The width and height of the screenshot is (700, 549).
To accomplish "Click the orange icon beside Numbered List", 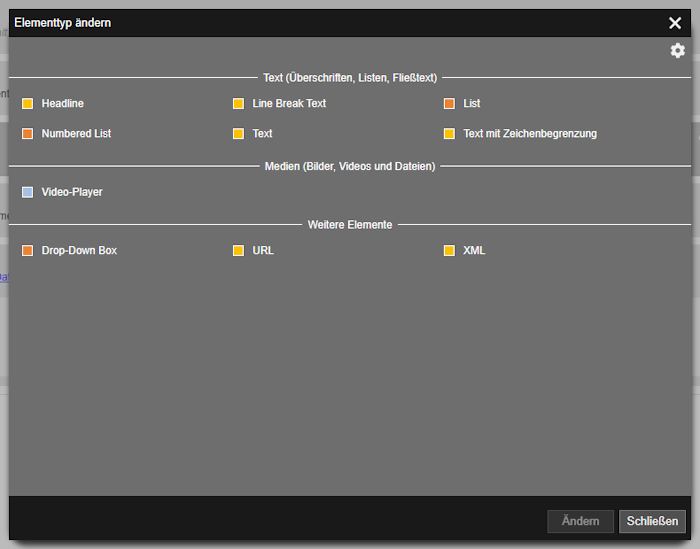I will tap(28, 133).
